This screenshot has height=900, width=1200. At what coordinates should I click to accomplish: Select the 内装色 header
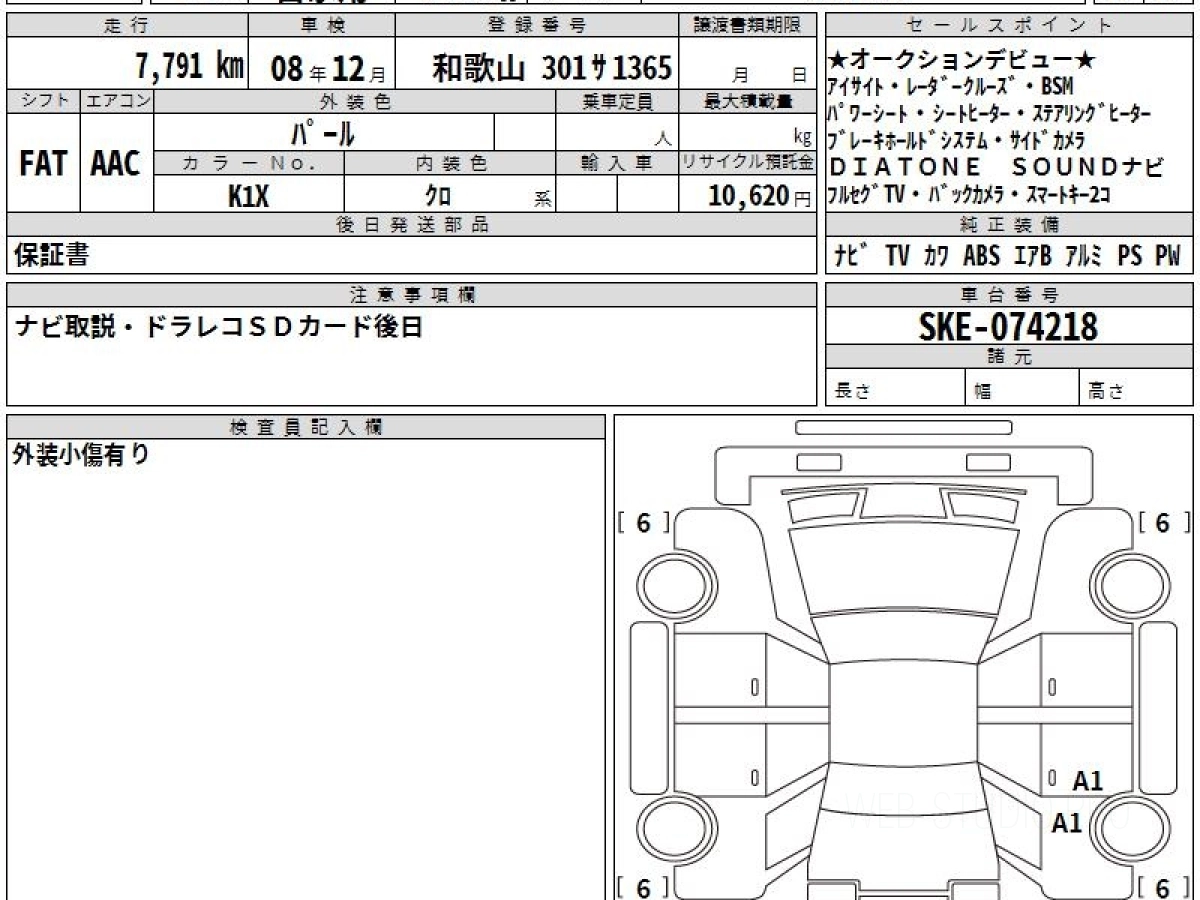[451, 163]
